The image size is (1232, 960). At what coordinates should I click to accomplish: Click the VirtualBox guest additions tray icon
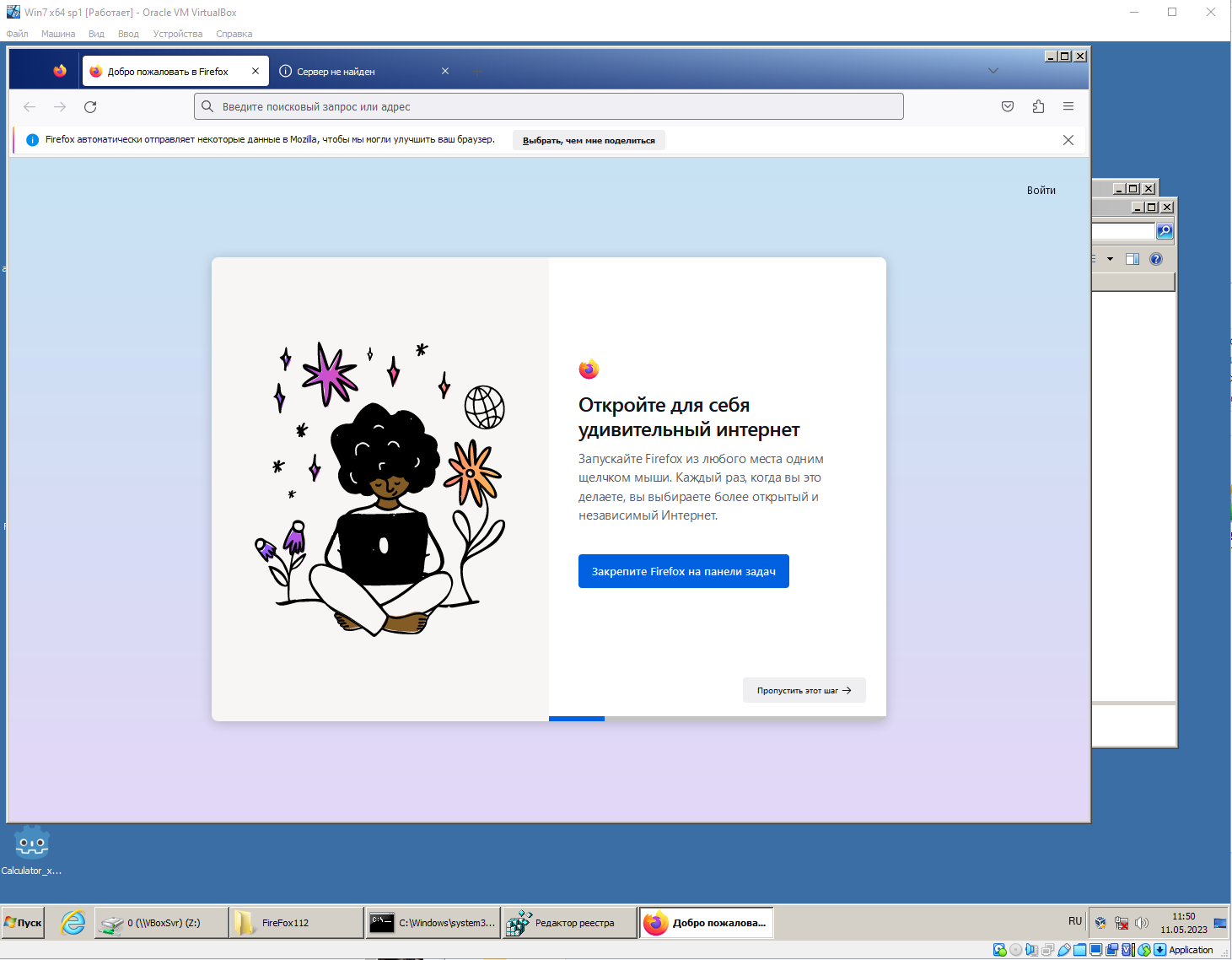coord(1100,923)
